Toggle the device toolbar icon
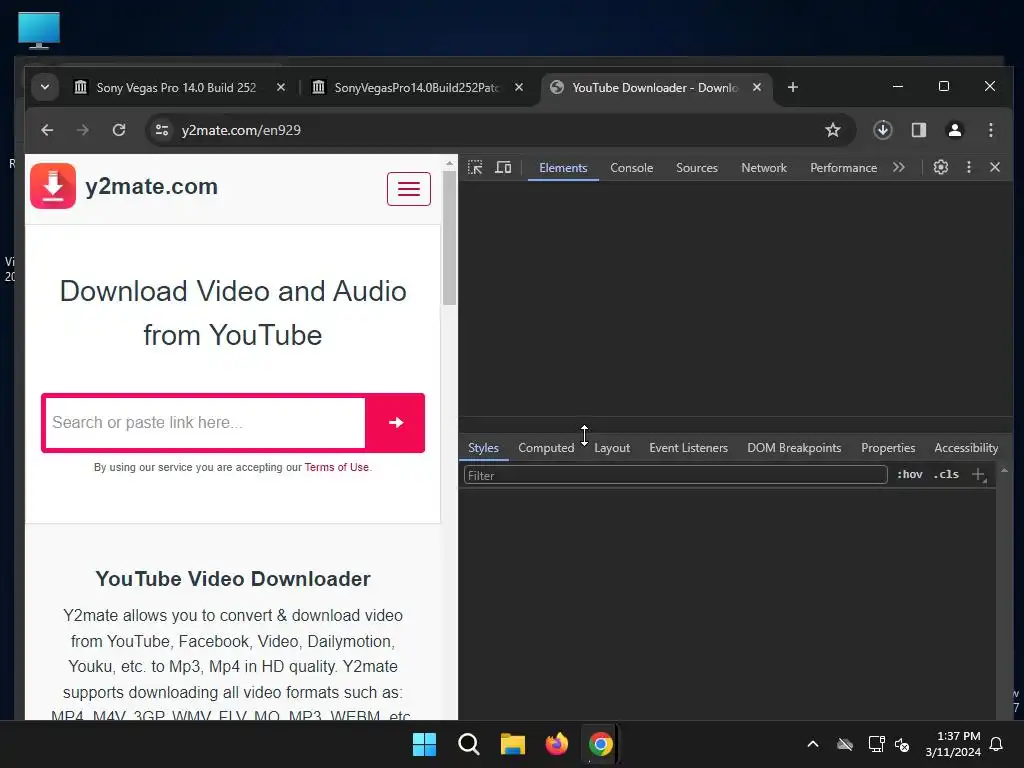1024x768 pixels. pyautogui.click(x=503, y=168)
